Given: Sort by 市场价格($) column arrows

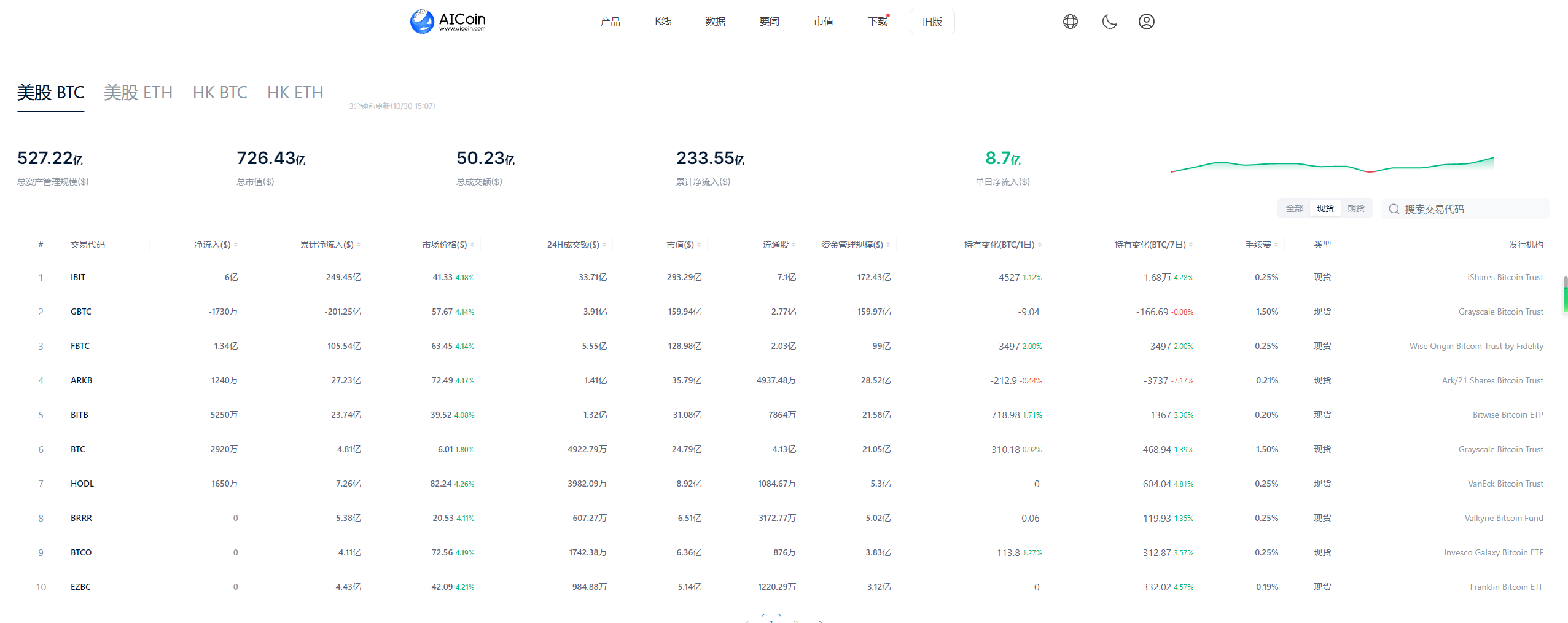Looking at the screenshot, I should [472, 245].
